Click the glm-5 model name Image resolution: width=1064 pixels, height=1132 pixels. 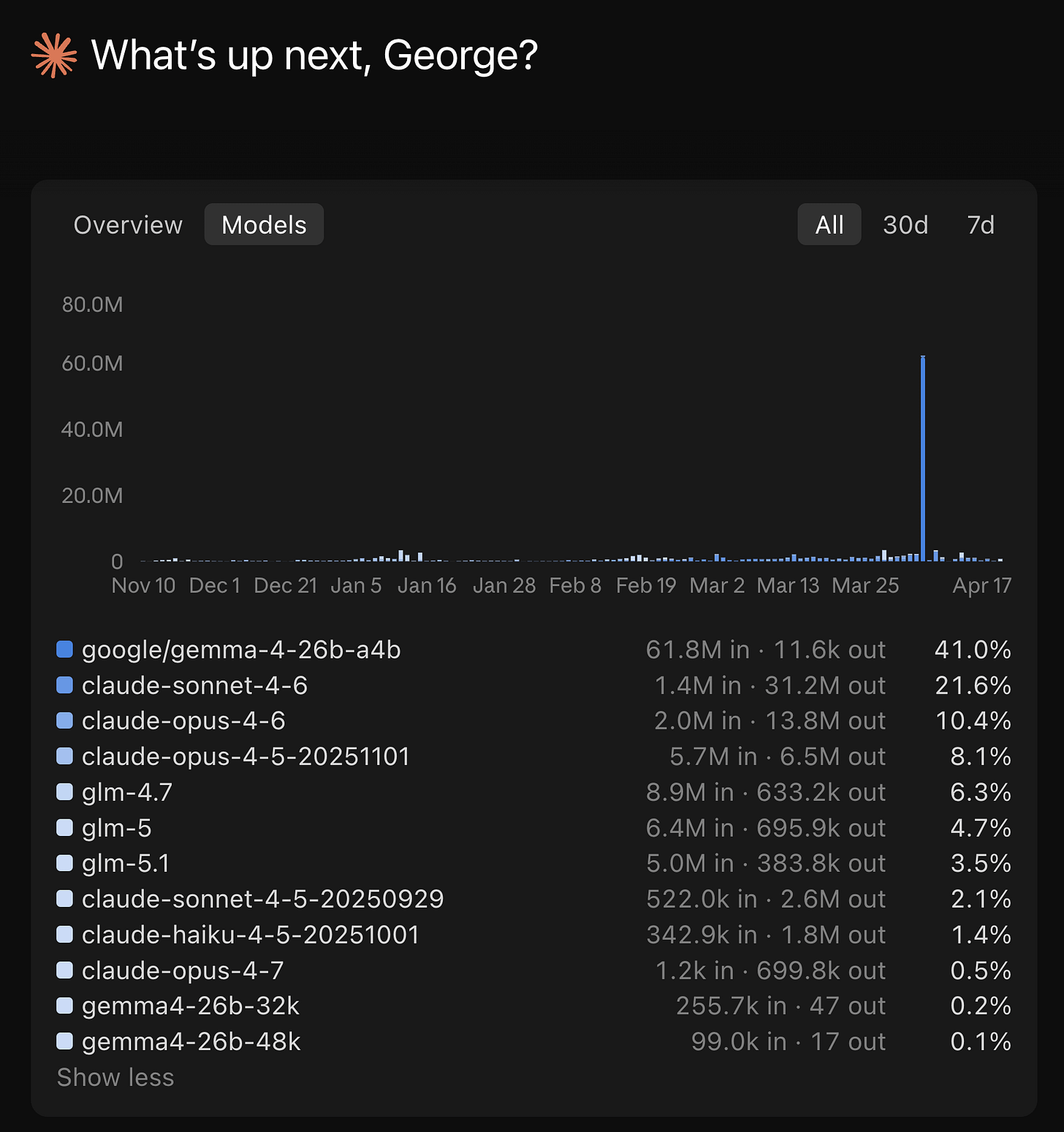[117, 828]
